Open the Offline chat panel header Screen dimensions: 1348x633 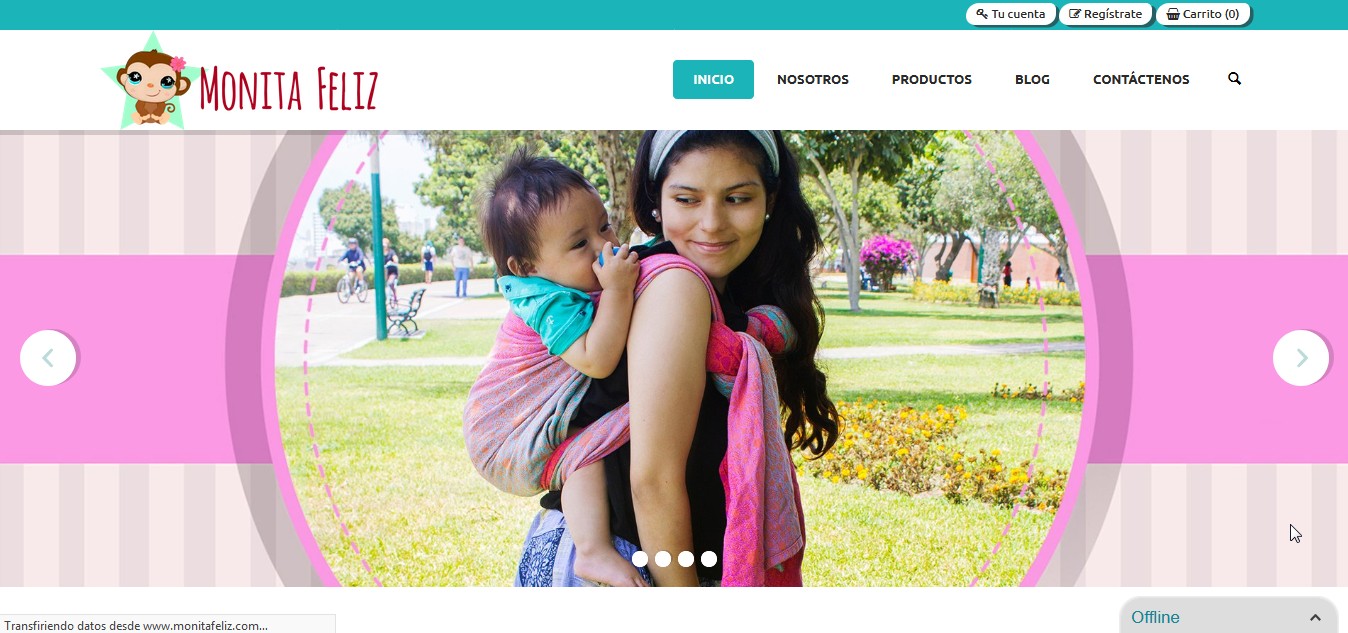point(1229,616)
